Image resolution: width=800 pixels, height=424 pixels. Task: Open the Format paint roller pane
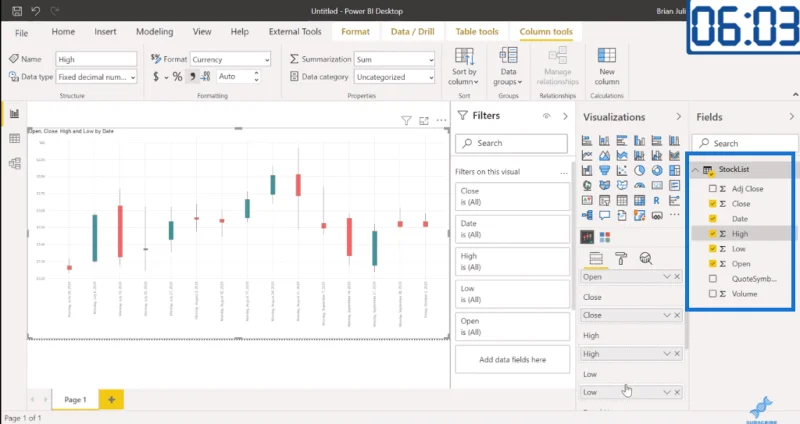(x=621, y=259)
